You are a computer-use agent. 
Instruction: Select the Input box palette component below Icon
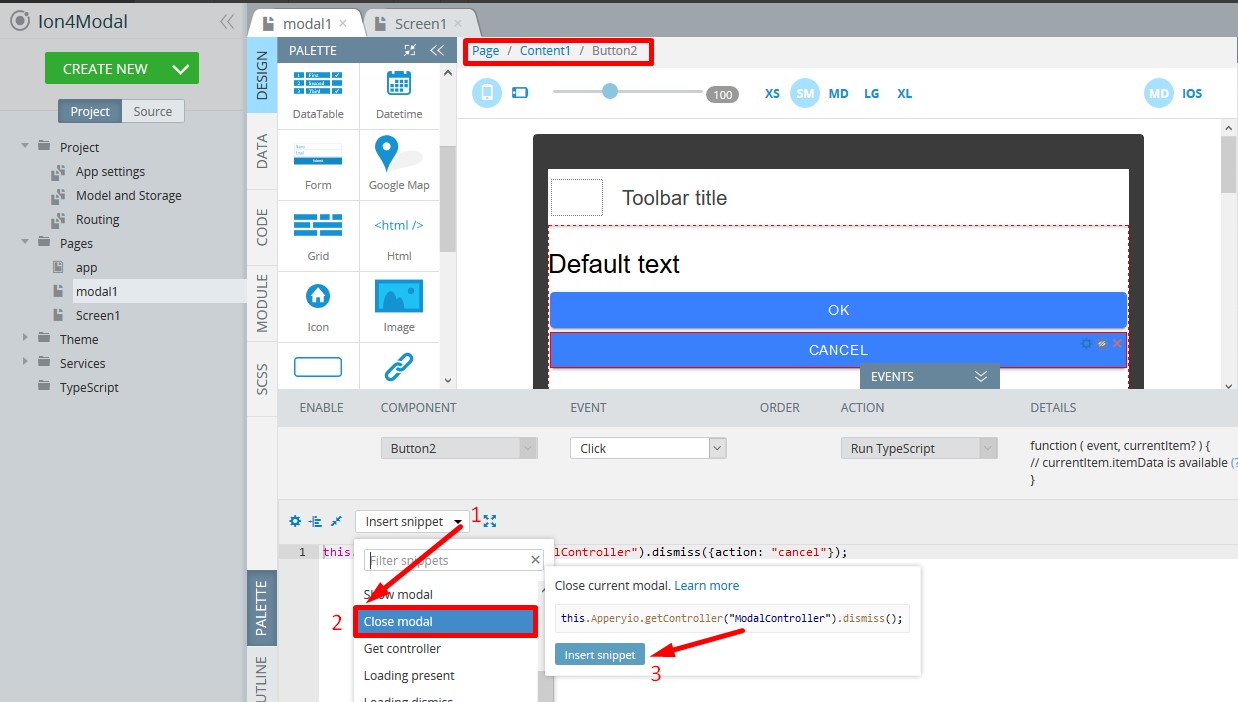click(318, 367)
